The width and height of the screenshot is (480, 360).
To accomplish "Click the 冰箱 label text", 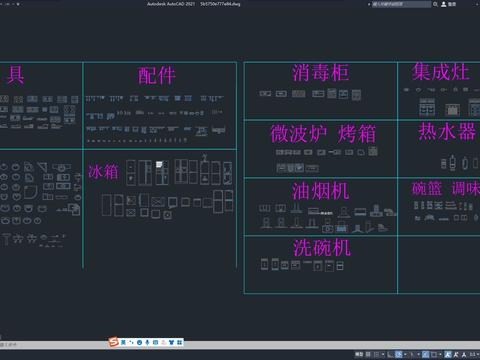I will click(x=103, y=172).
